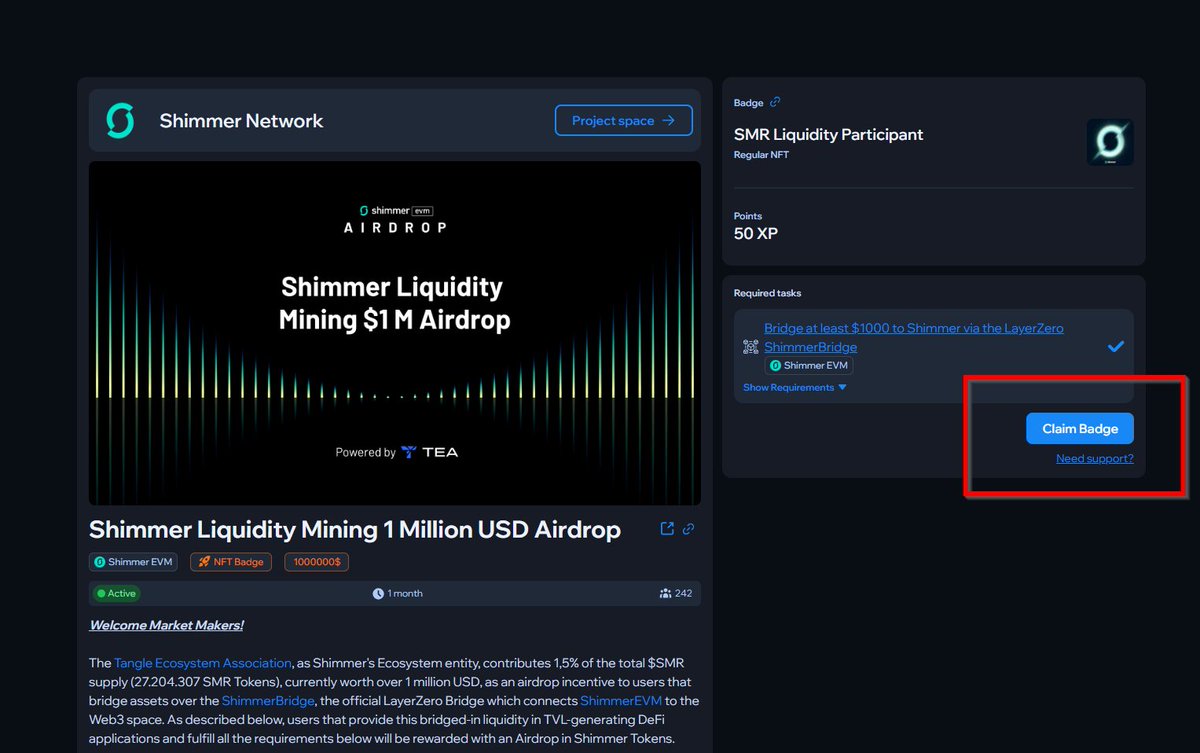Select the Shimmer EVM tag below title

[133, 562]
